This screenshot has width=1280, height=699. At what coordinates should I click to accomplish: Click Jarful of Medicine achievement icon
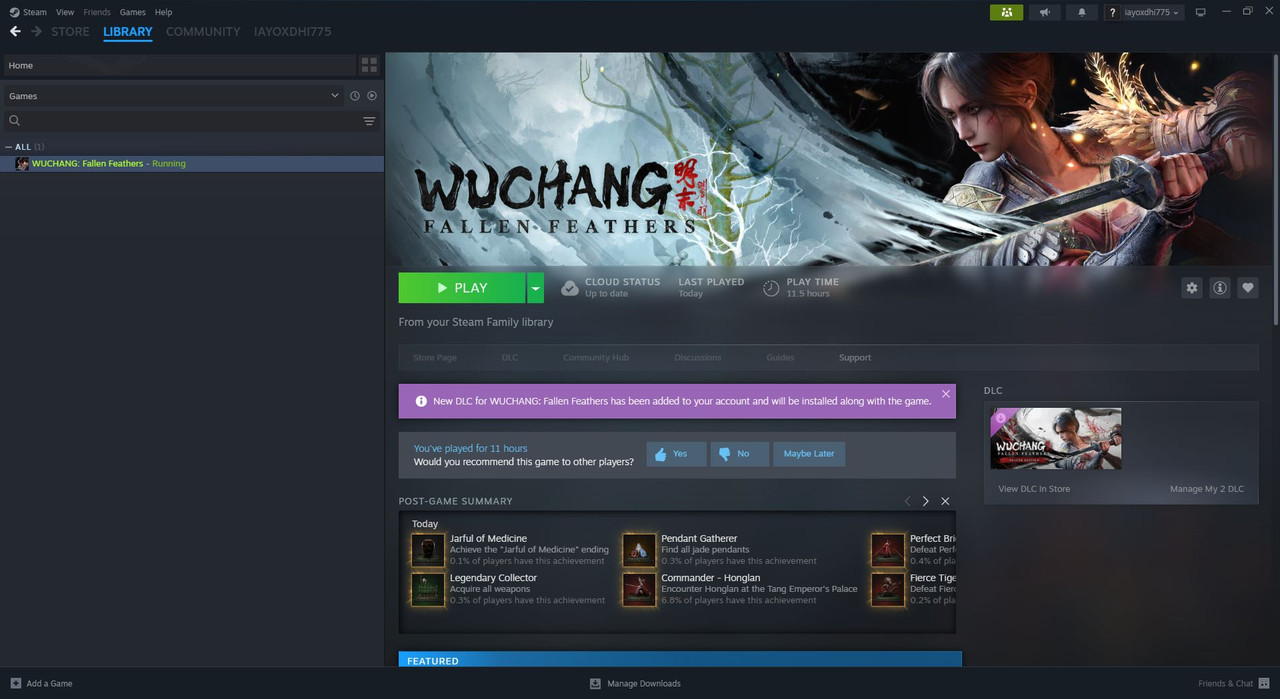(x=428, y=550)
